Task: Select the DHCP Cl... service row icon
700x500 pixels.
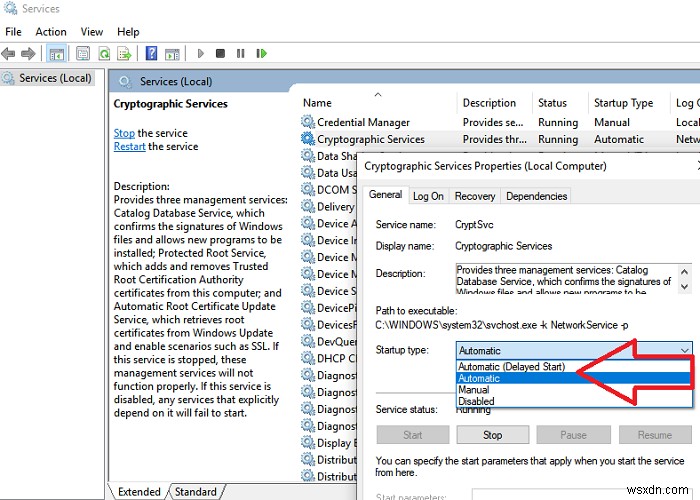Action: tap(308, 358)
